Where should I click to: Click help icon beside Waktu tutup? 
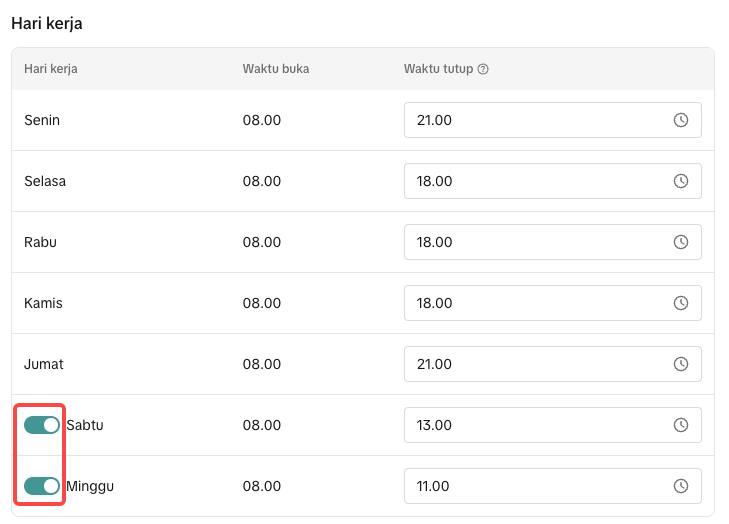pyautogui.click(x=483, y=69)
